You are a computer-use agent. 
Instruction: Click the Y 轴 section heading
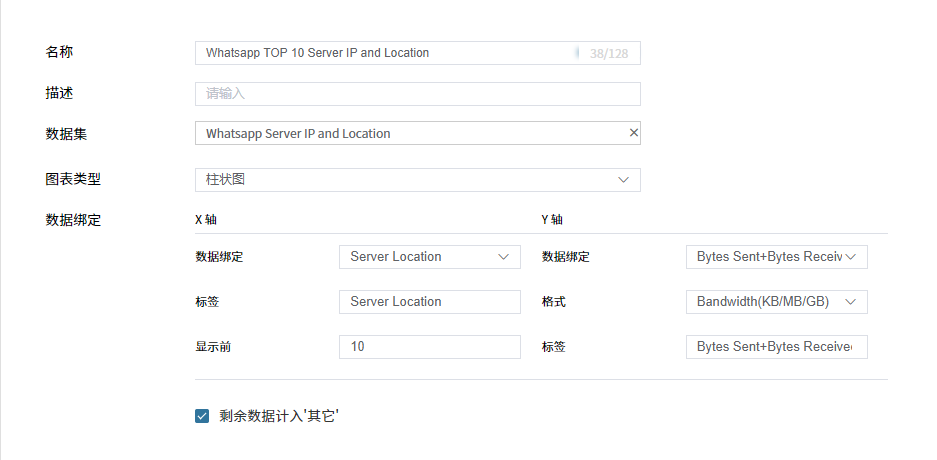pos(552,220)
